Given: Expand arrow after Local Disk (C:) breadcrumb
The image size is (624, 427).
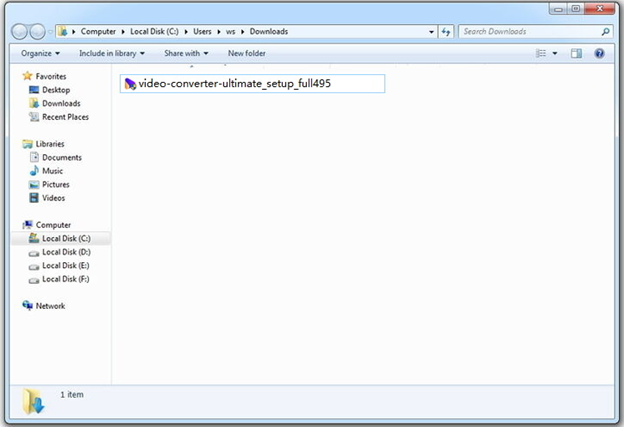Looking at the screenshot, I should point(186,32).
